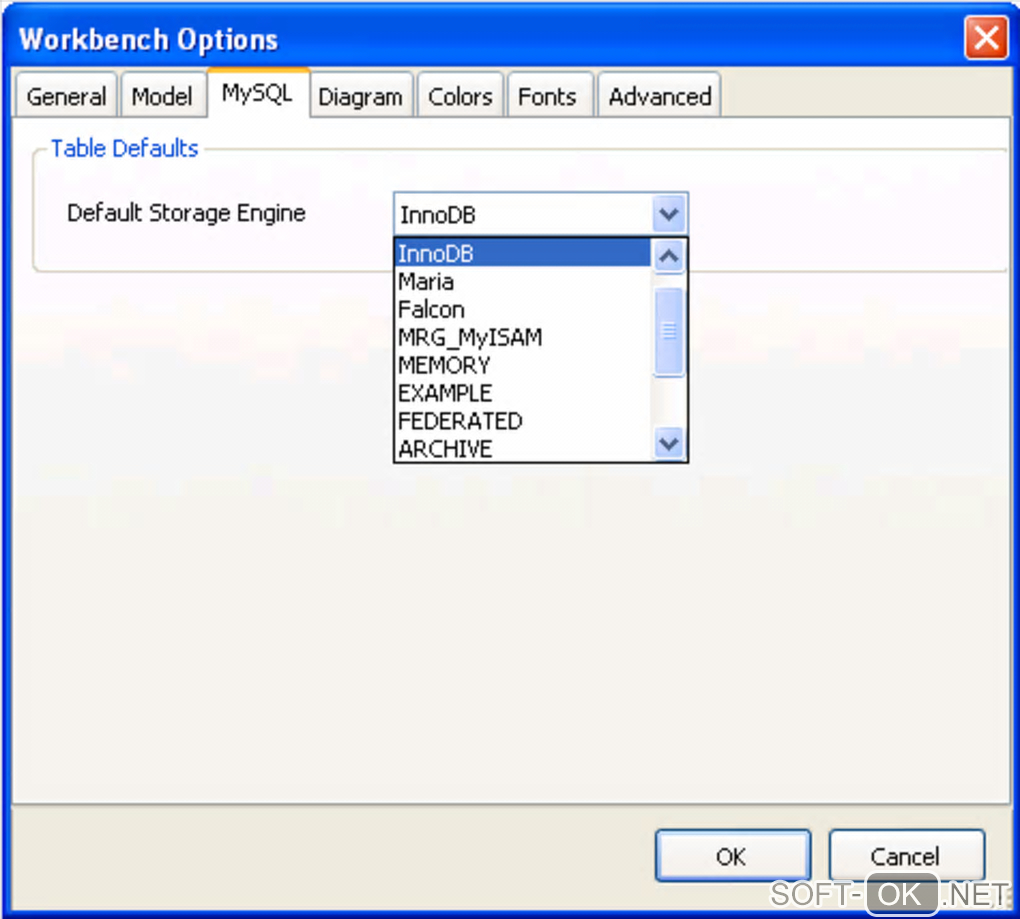This screenshot has height=919, width=1020.
Task: Pick FEDERATED from the list
Action: [x=522, y=421]
